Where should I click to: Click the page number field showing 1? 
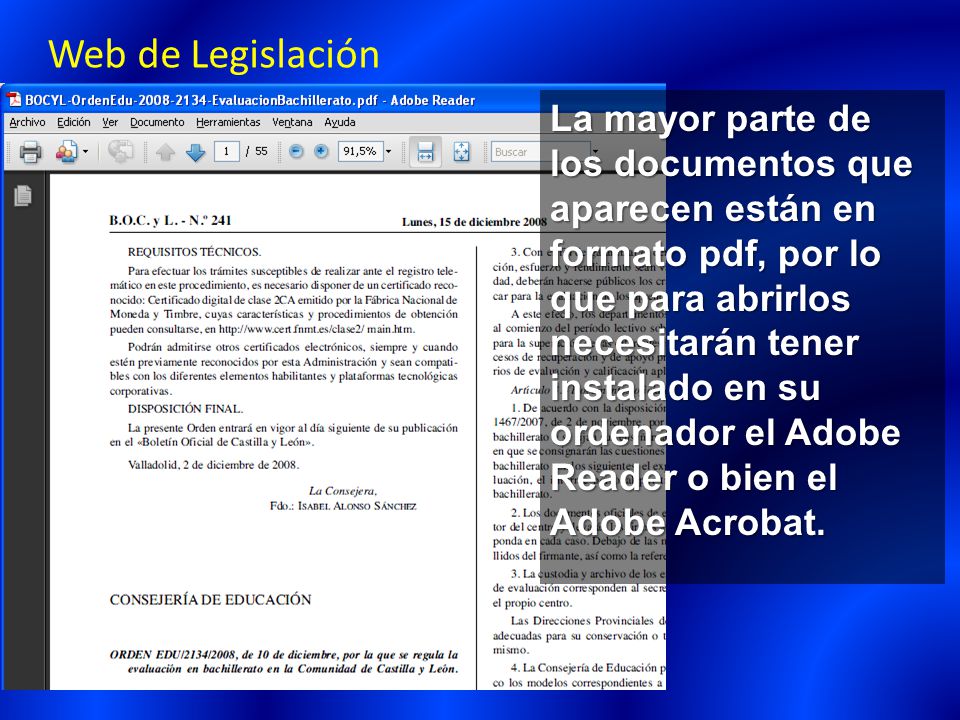(x=226, y=151)
